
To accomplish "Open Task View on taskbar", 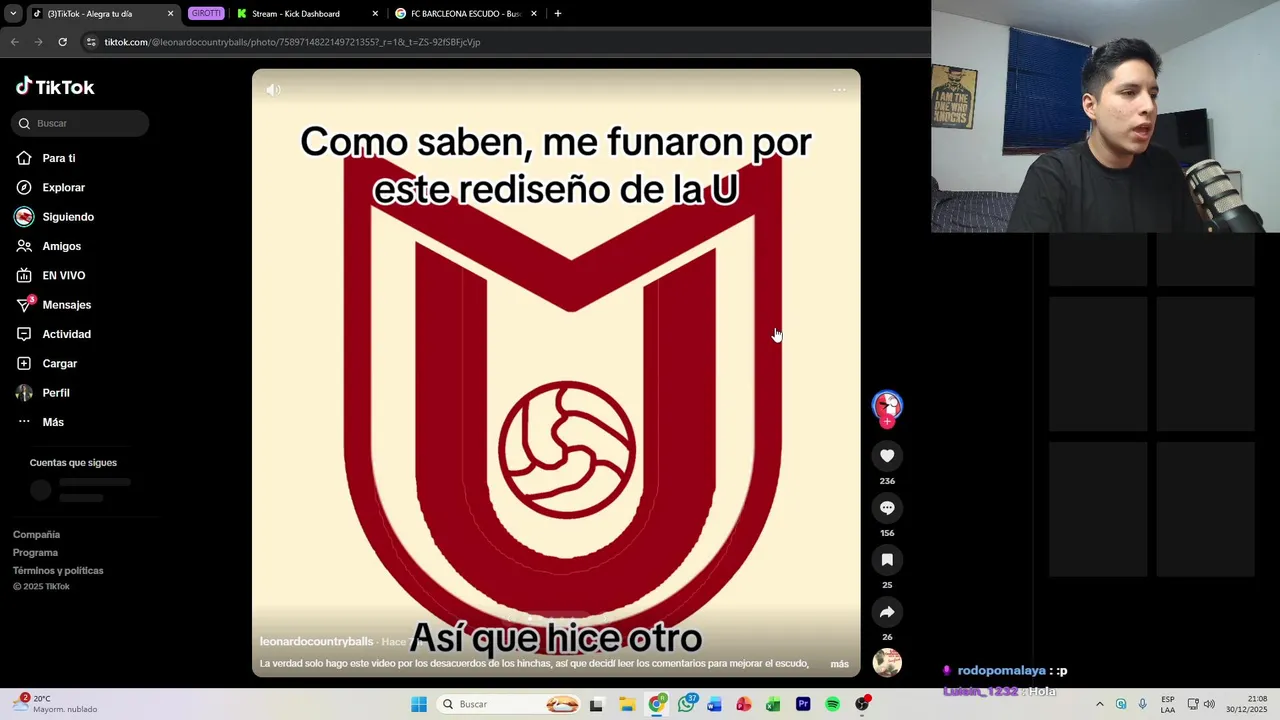I will (x=596, y=704).
